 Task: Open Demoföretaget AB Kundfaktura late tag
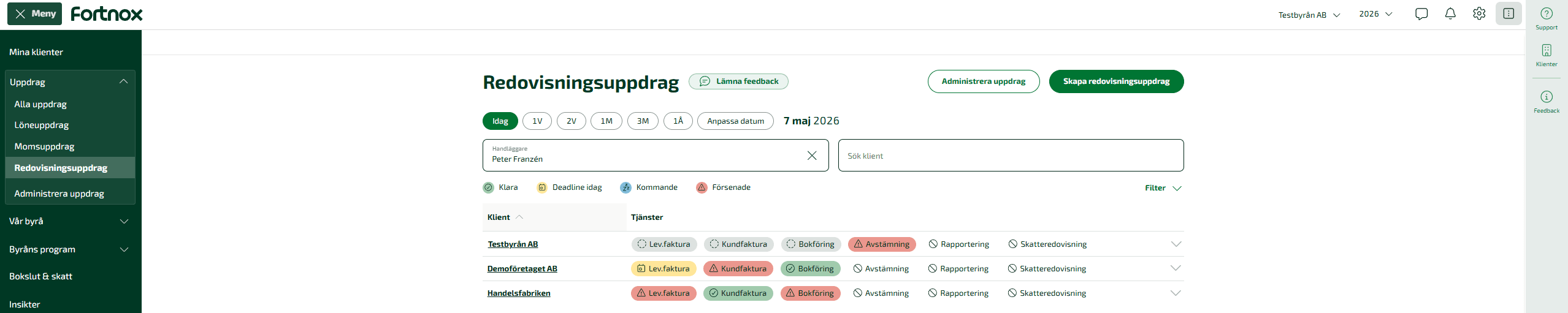tap(738, 269)
